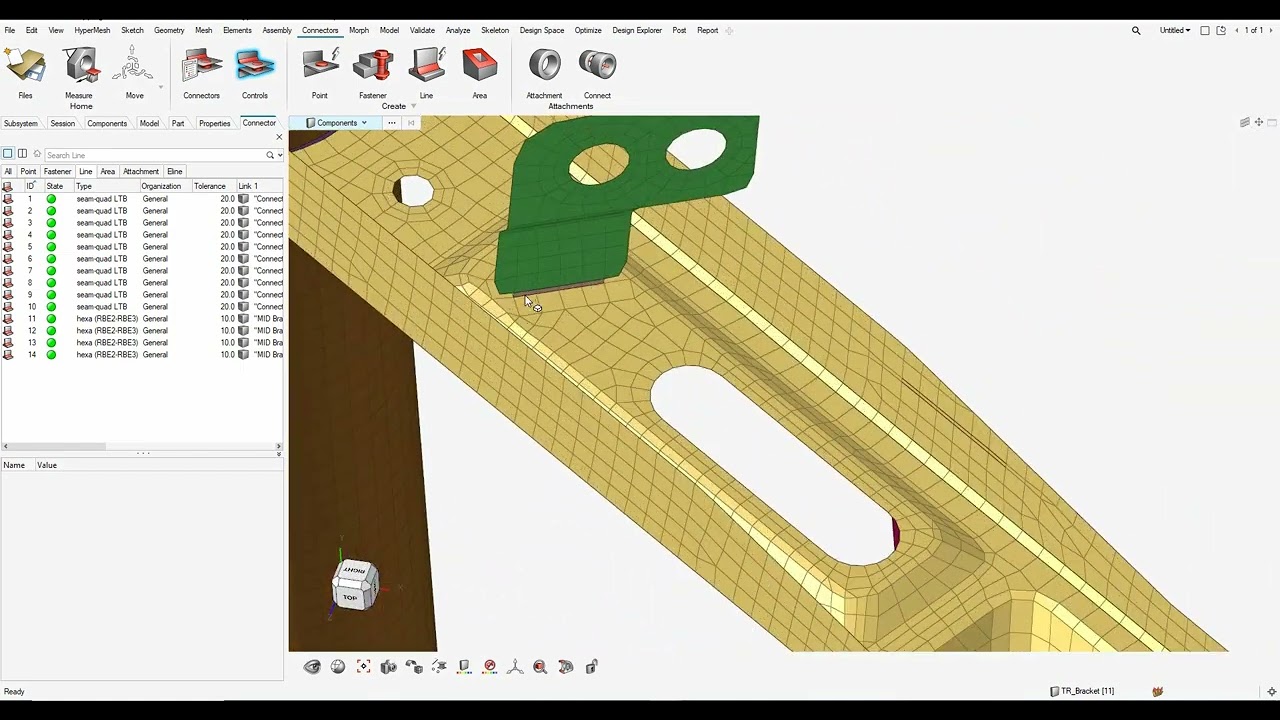This screenshot has height=720, width=1280.
Task: Collapse the lower Name/Value panel
Action: 278,454
